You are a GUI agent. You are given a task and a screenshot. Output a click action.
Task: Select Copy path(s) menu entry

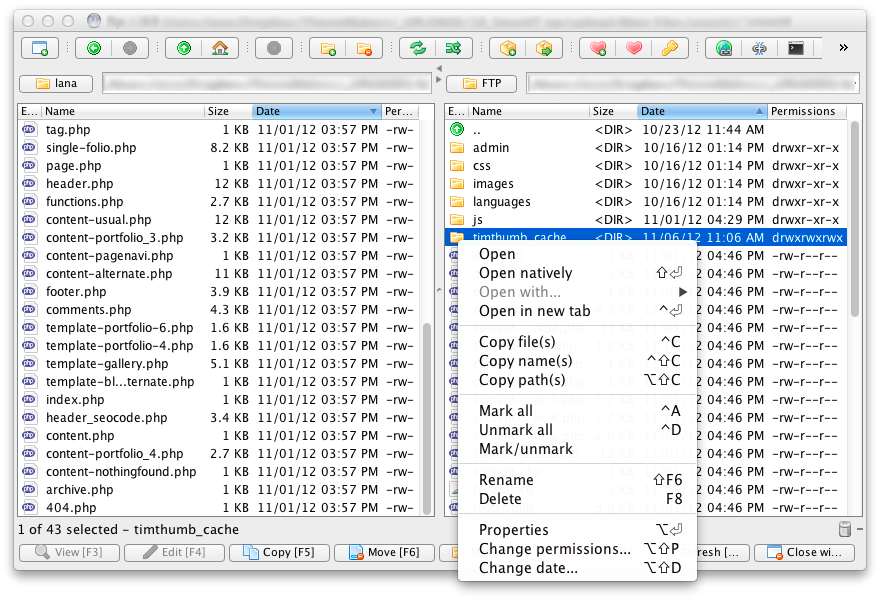coord(578,380)
